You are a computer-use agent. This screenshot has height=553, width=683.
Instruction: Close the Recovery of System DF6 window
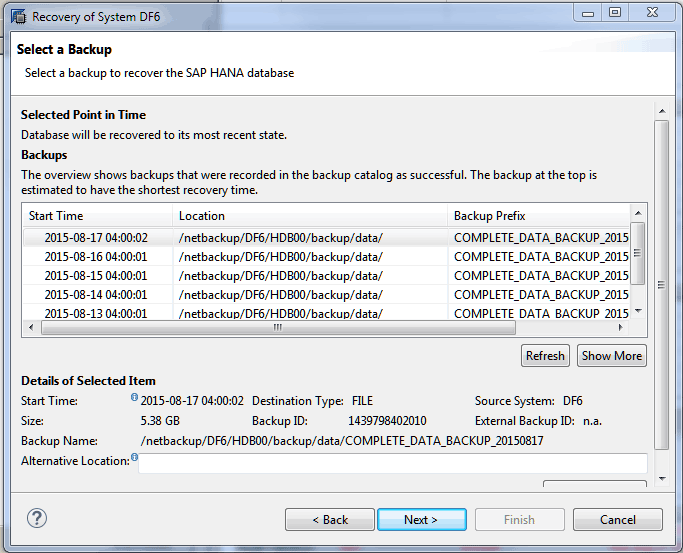652,13
